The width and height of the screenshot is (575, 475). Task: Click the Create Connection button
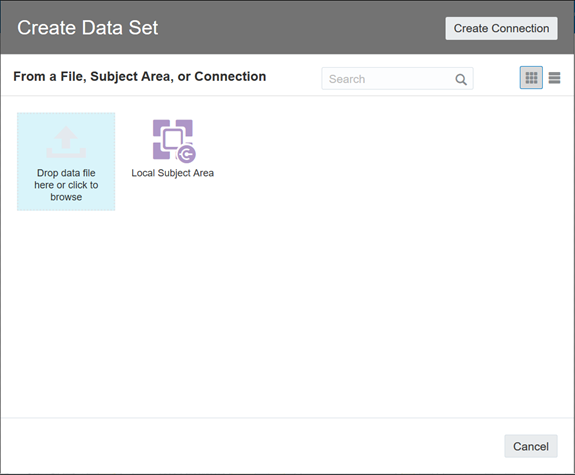point(501,28)
